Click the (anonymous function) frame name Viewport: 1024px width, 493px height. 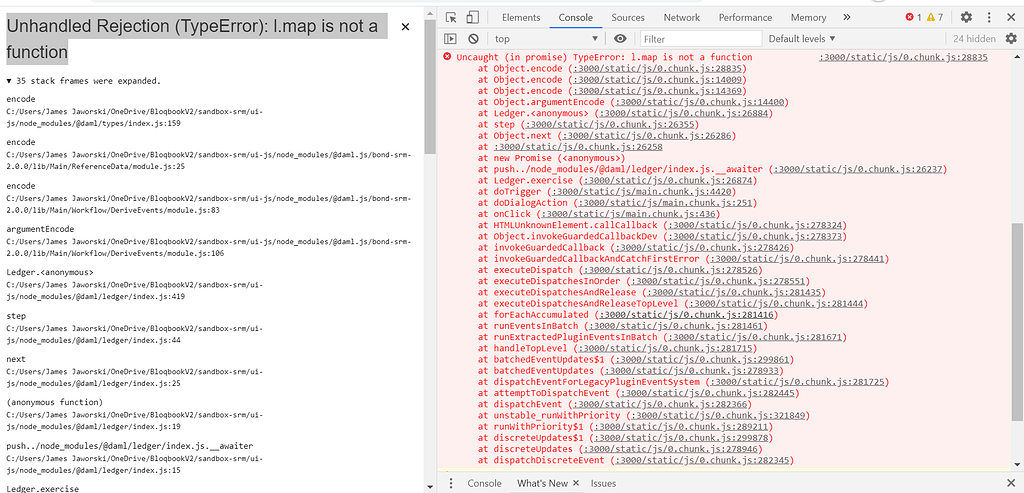coord(54,402)
